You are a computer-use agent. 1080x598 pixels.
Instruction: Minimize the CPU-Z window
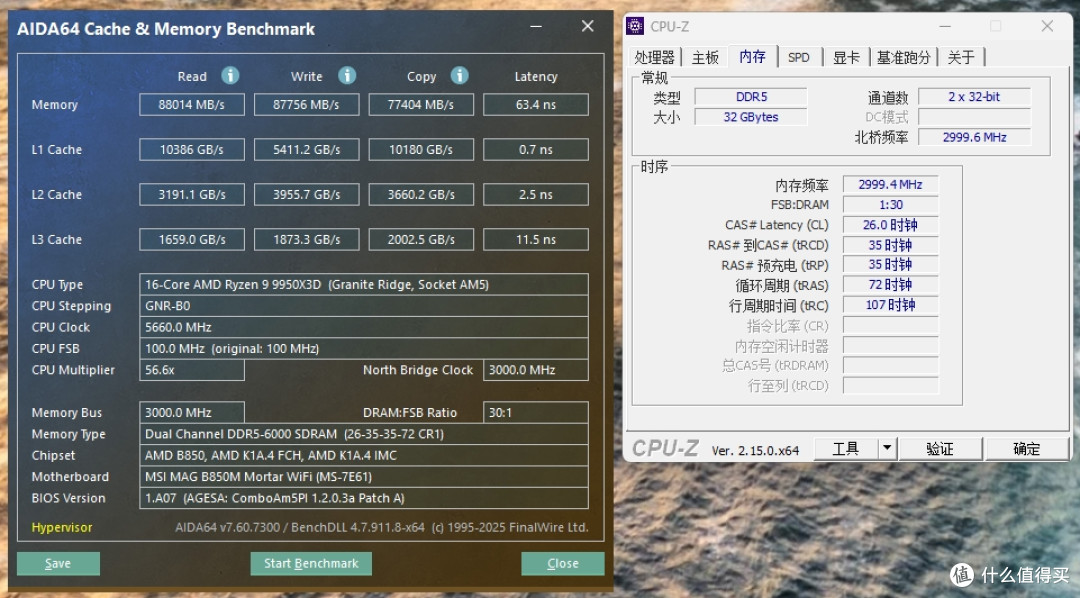click(x=944, y=26)
